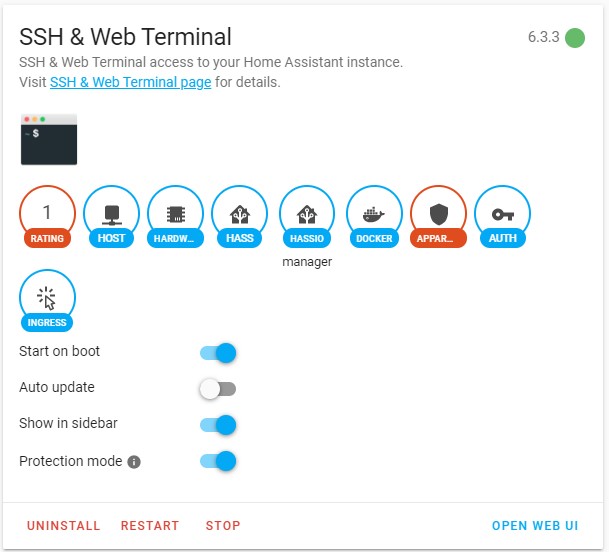Open the SSH & Web Terminal page link

point(130,82)
